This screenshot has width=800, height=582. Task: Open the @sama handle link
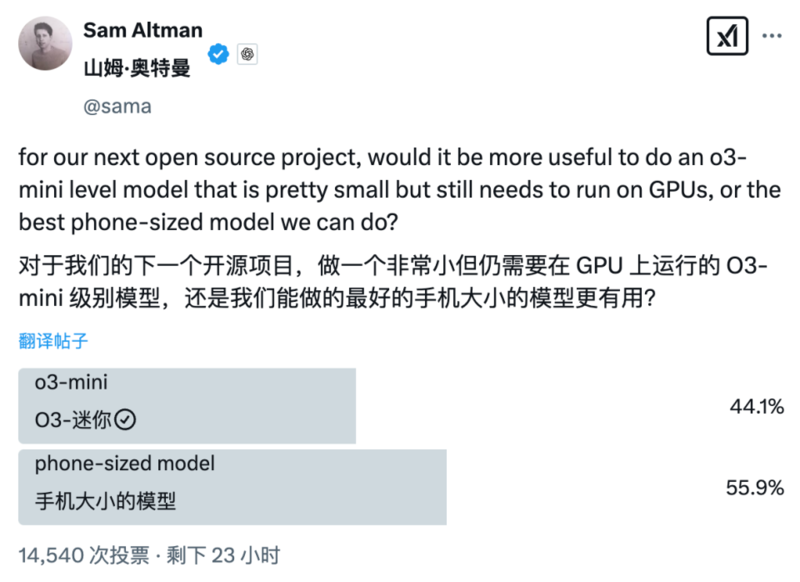tap(117, 107)
